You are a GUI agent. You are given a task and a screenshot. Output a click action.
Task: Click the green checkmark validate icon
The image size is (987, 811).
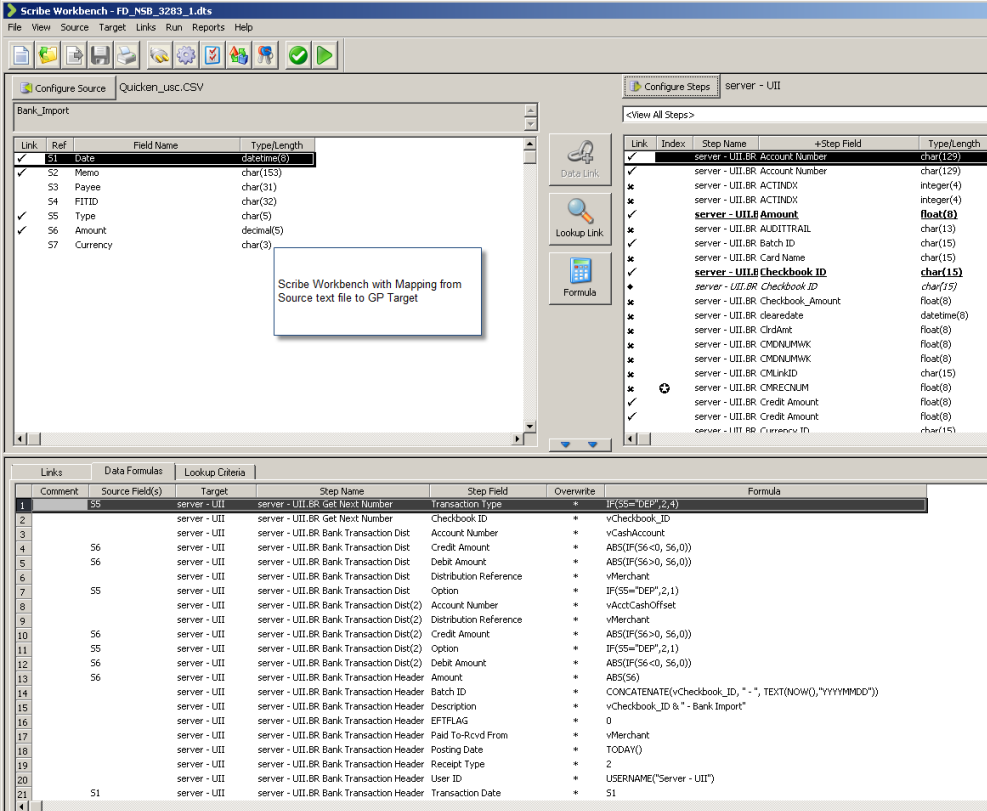[298, 55]
